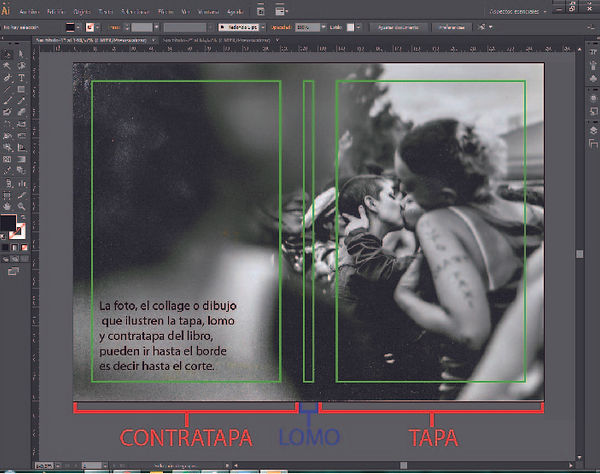Click the Preferencias button

(x=452, y=28)
